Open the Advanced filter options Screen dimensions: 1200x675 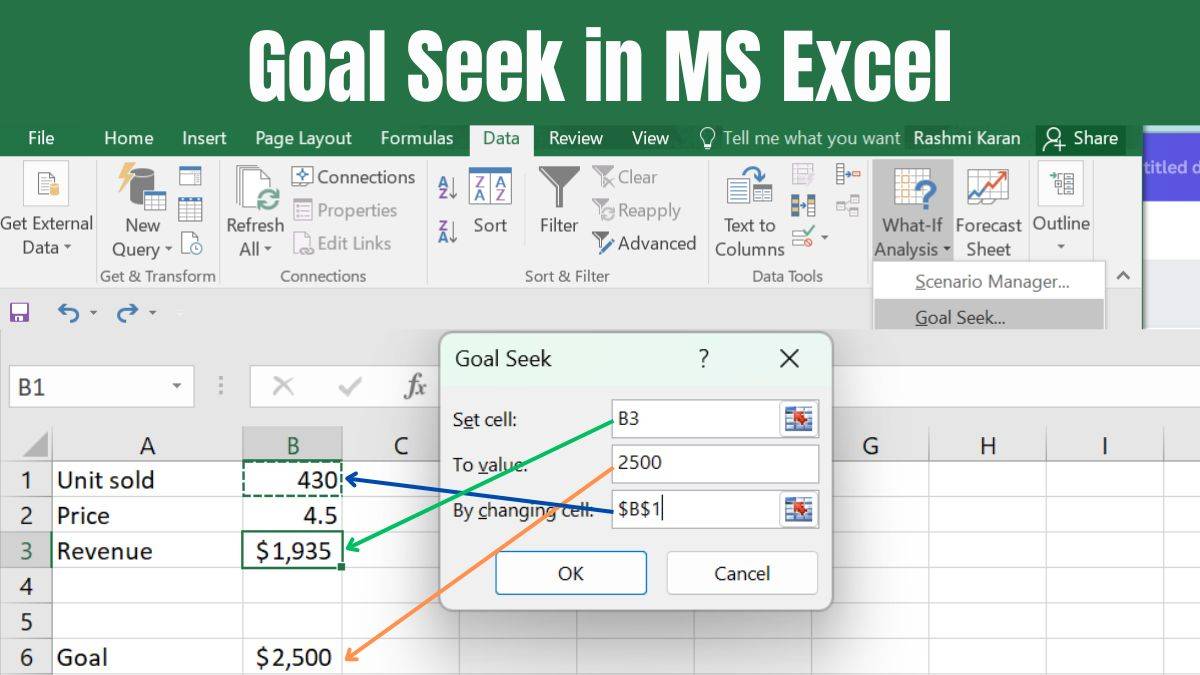coord(644,243)
